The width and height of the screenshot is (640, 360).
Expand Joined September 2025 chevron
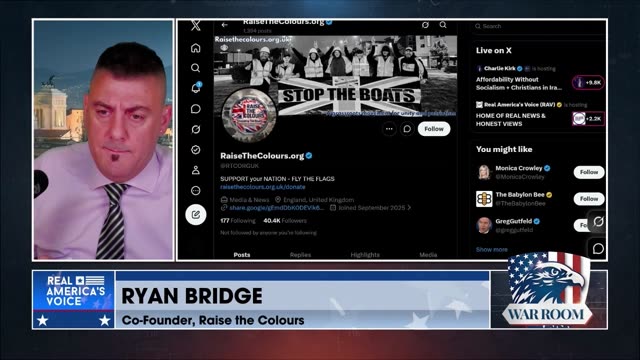(x=409, y=208)
